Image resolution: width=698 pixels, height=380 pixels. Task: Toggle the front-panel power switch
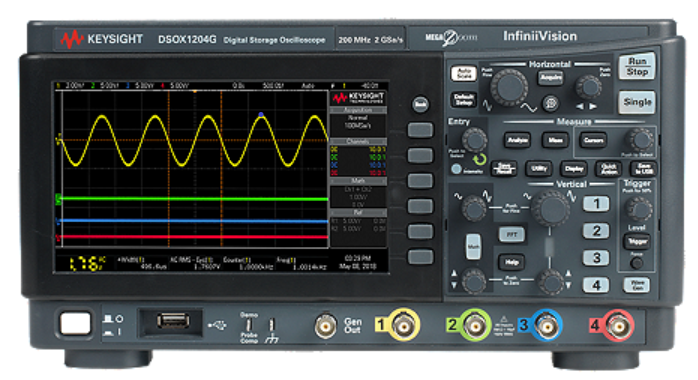[x=75, y=323]
